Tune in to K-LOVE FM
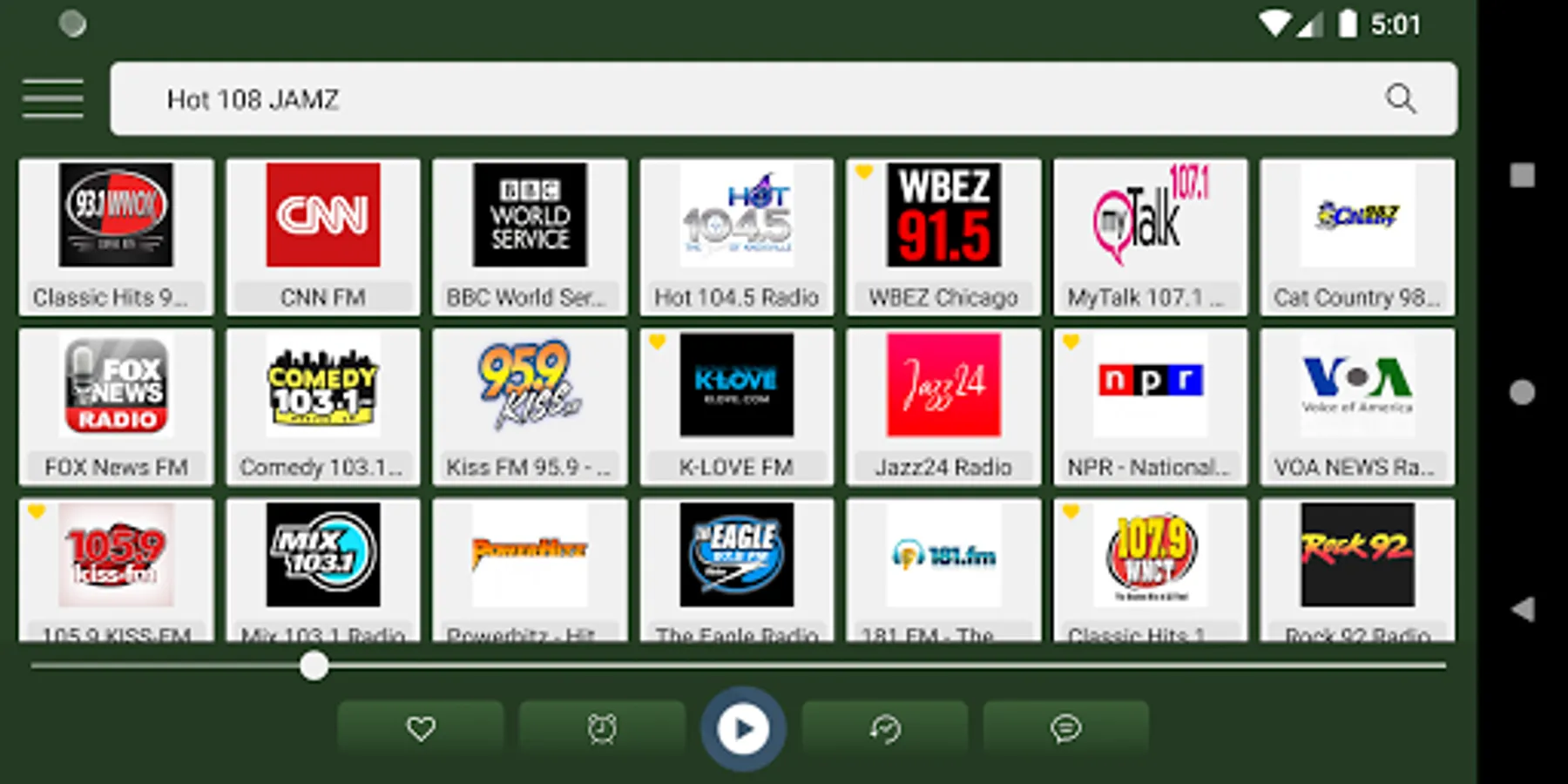Screen dimensions: 1568x784 (x=737, y=406)
